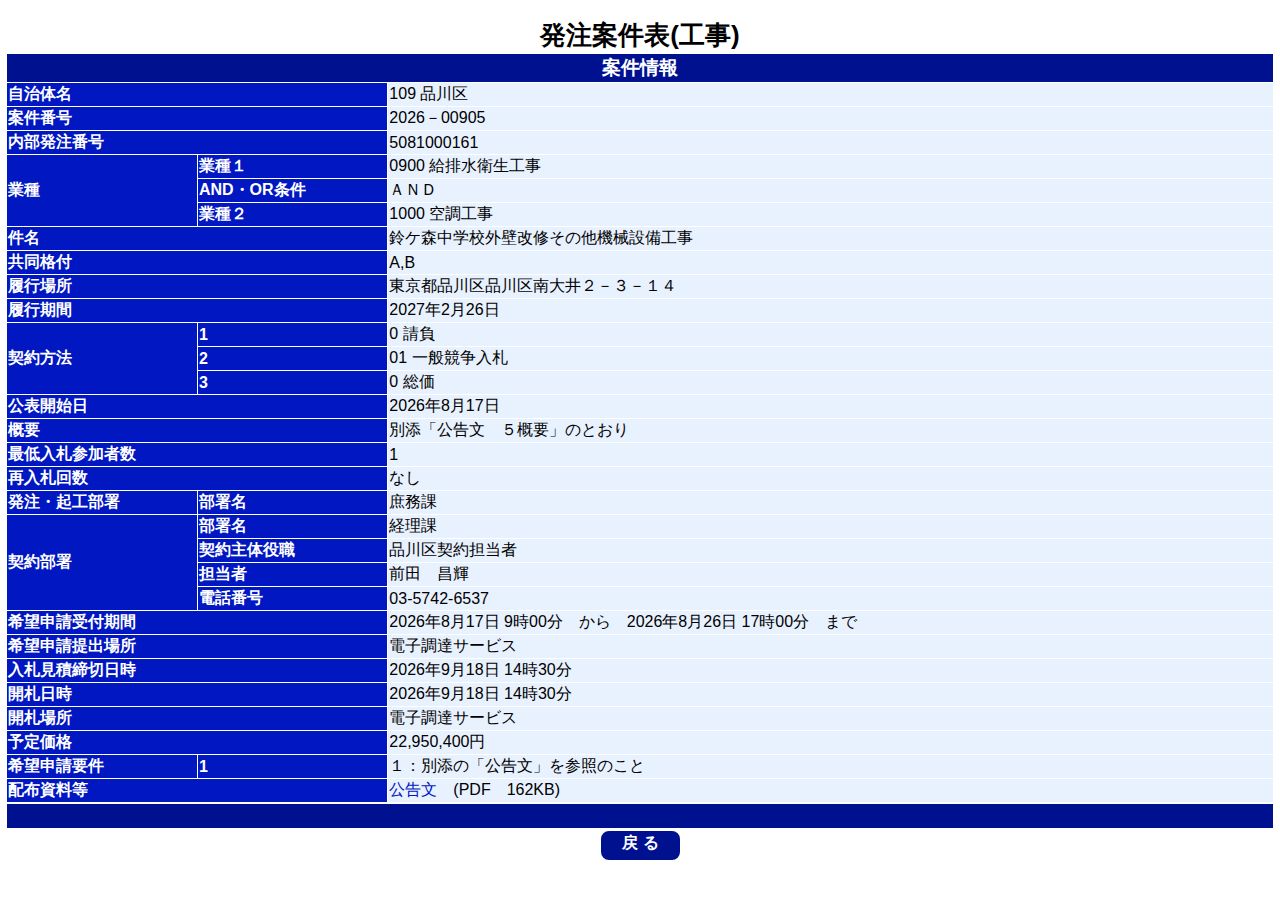Click the AND・OR条件 label
Image resolution: width=1280 pixels, height=900 pixels.
tap(252, 190)
